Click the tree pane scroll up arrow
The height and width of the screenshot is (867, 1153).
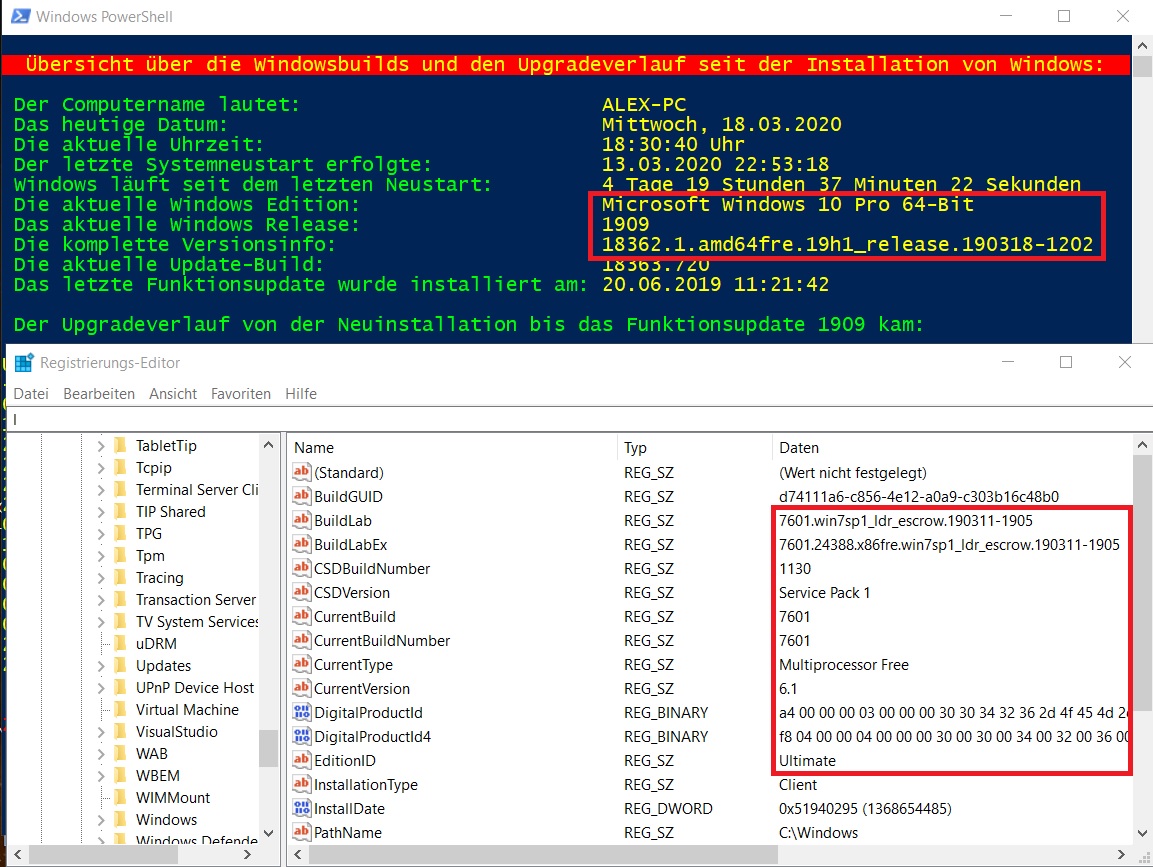268,446
